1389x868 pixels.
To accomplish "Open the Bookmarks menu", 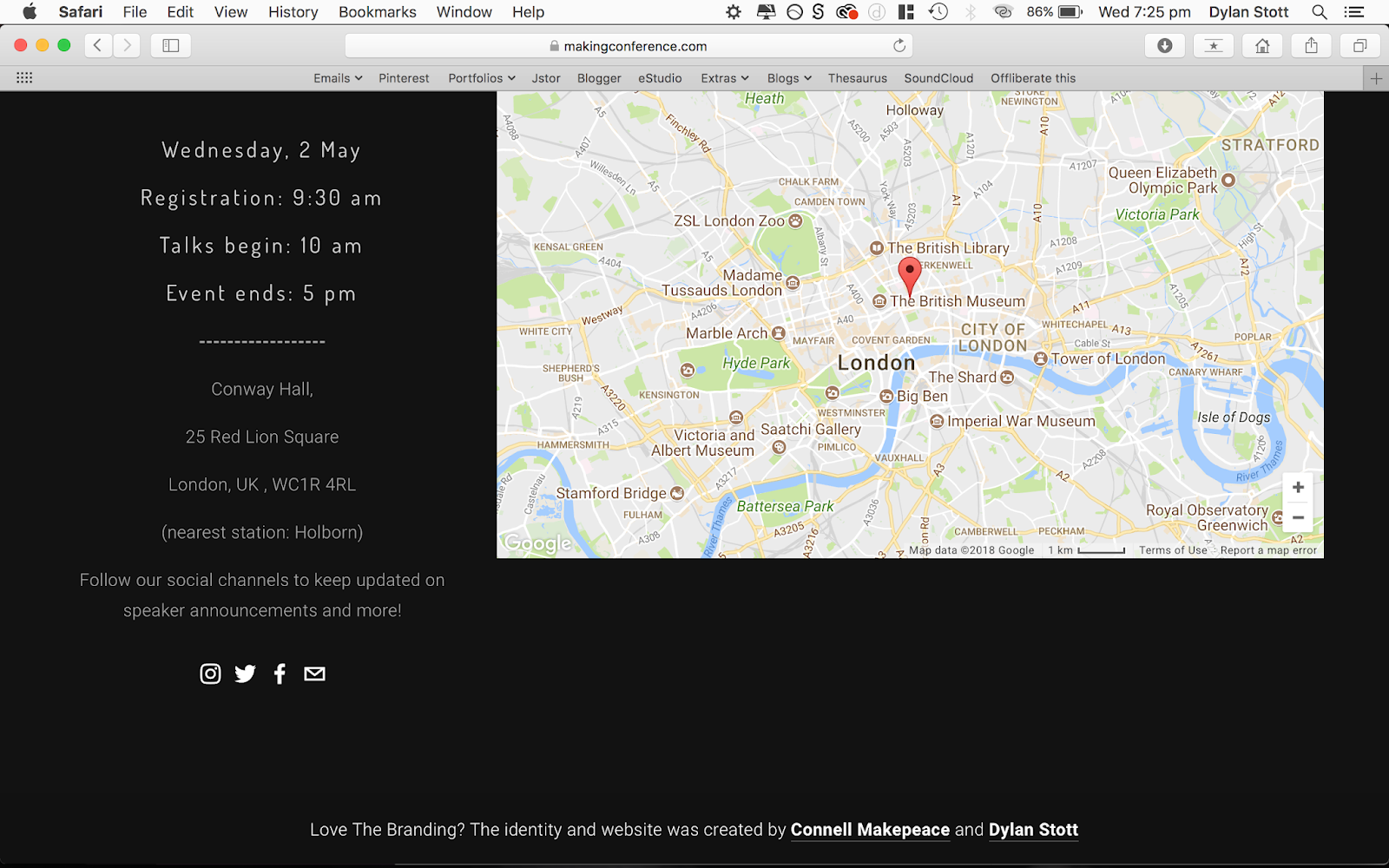I will [x=378, y=12].
